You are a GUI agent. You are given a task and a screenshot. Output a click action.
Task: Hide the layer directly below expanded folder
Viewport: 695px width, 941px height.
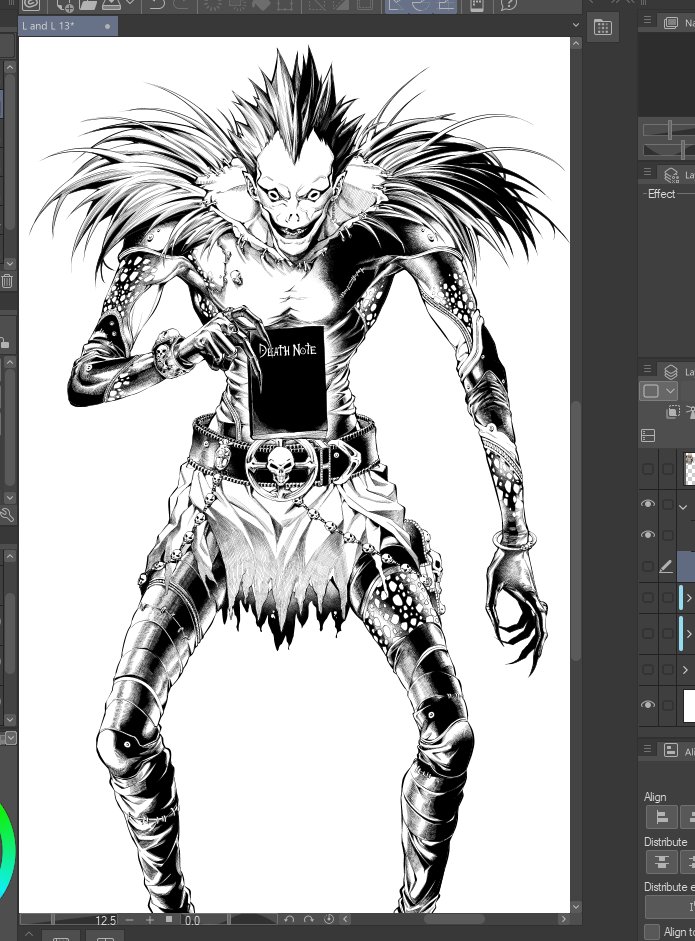(x=648, y=535)
